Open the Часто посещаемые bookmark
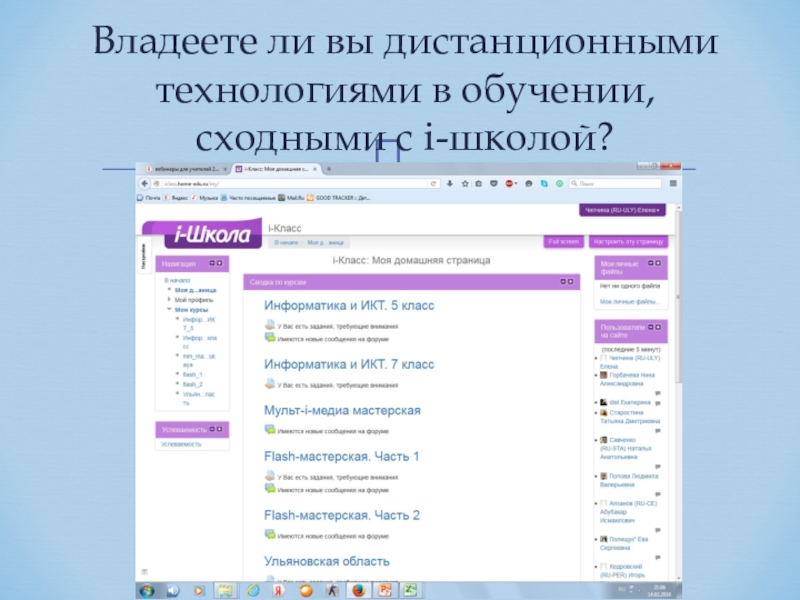 248,198
